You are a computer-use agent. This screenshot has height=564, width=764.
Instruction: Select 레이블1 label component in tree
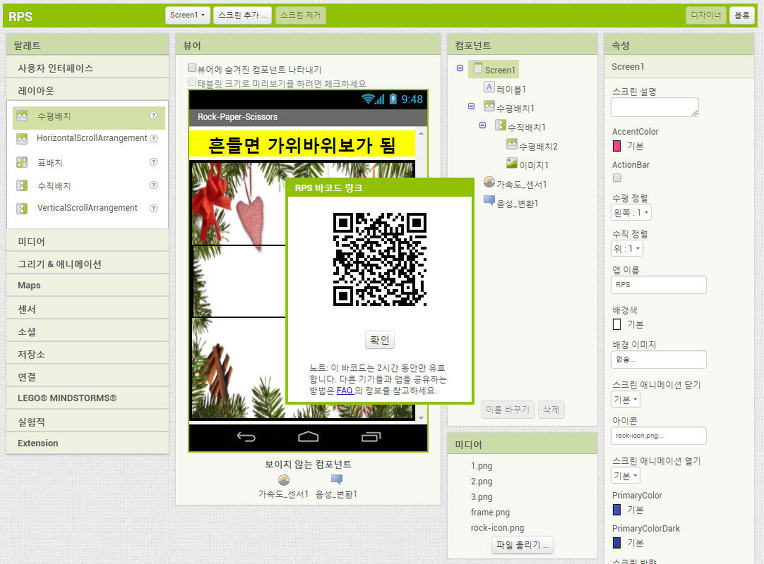(x=505, y=89)
